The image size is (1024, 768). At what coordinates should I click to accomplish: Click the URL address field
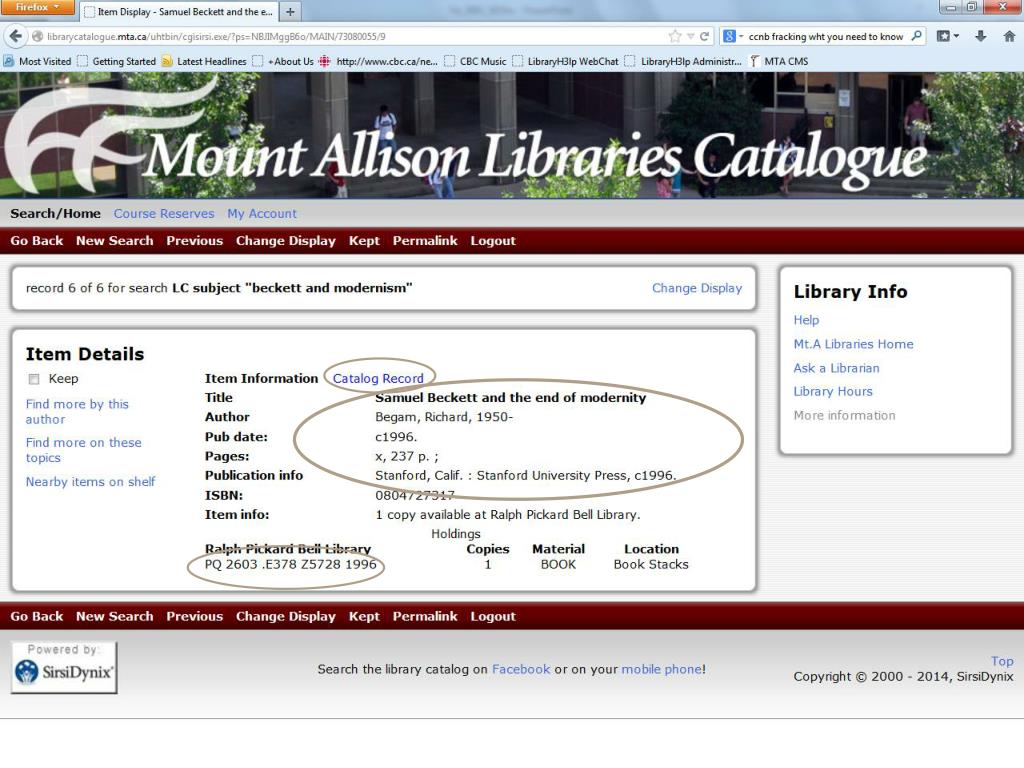pyautogui.click(x=353, y=37)
